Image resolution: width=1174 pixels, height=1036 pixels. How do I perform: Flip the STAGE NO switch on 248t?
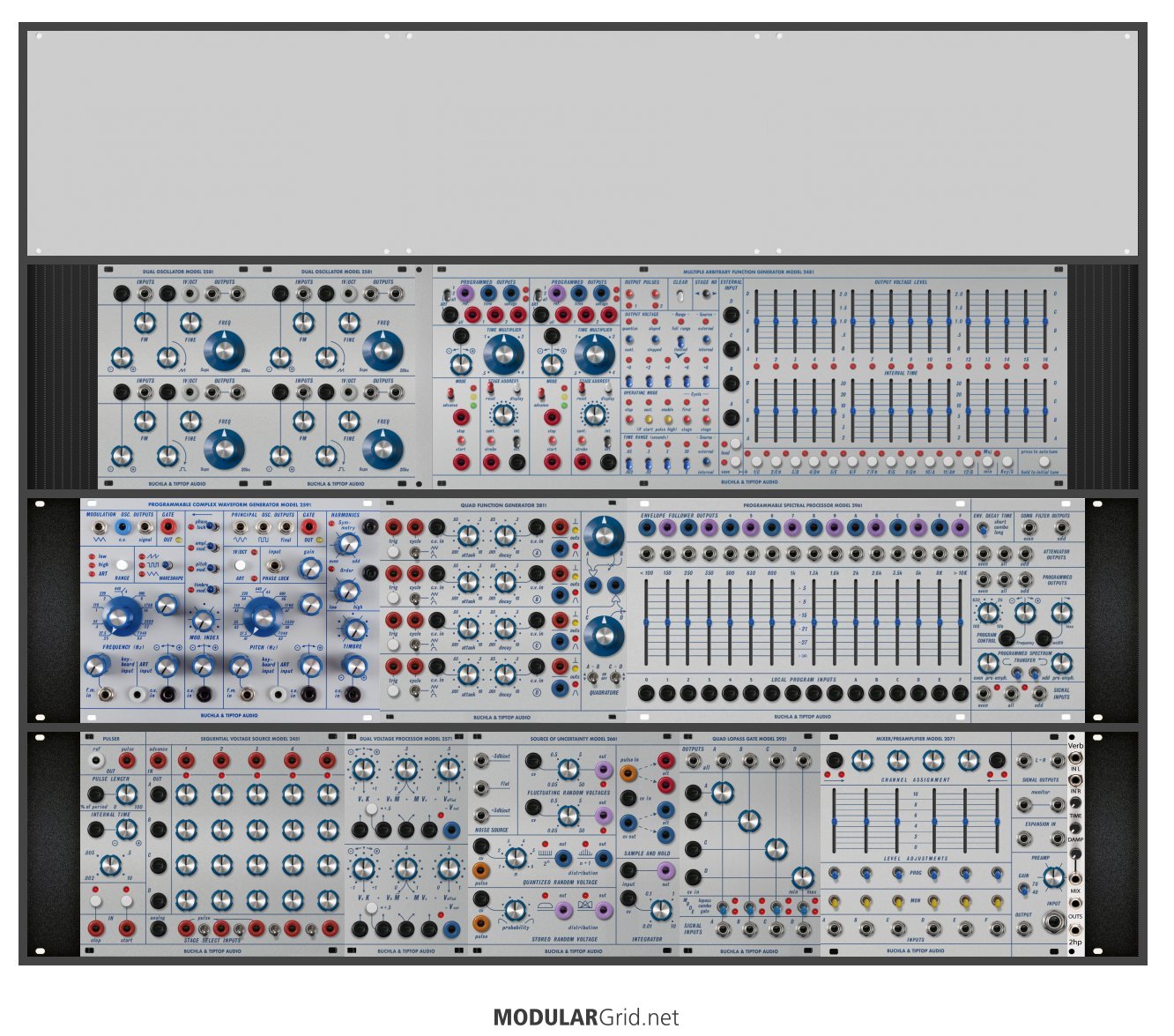click(x=705, y=294)
